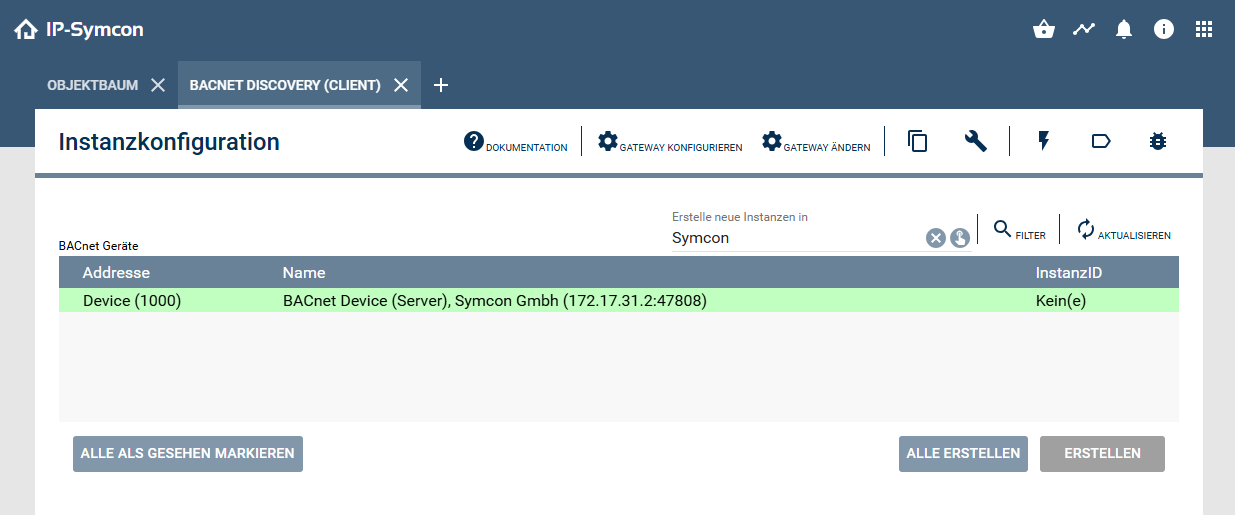Click Gateway ändern
Viewport: 1235px width, 515px height.
click(816, 143)
